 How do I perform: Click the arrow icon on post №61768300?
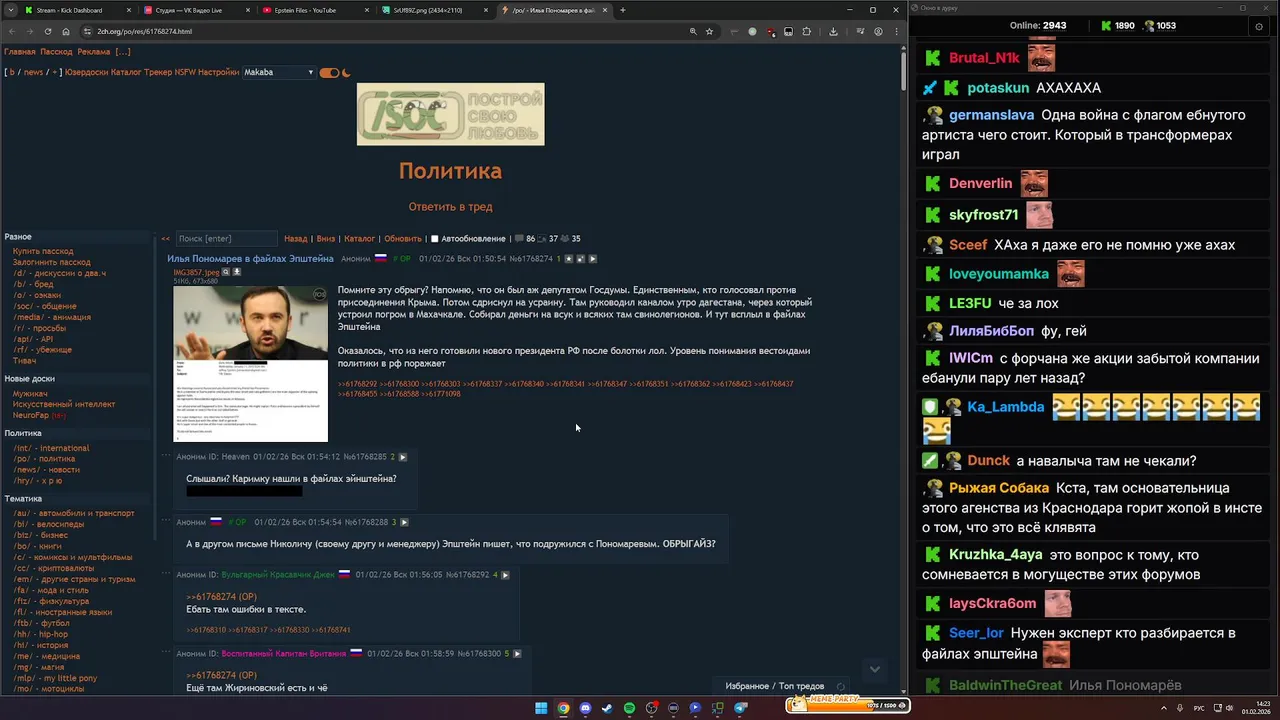point(517,654)
